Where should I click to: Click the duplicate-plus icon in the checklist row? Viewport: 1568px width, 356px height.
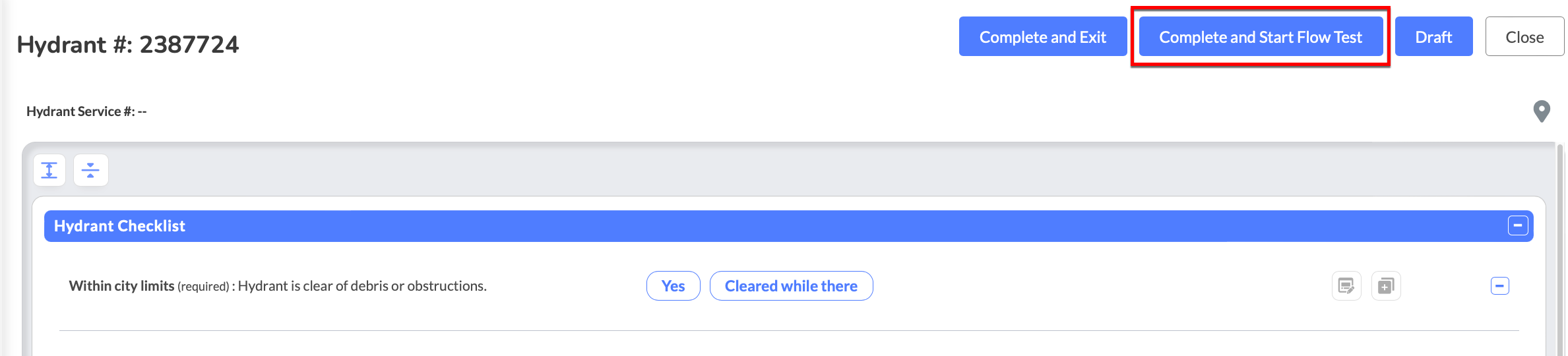pyautogui.click(x=1386, y=286)
